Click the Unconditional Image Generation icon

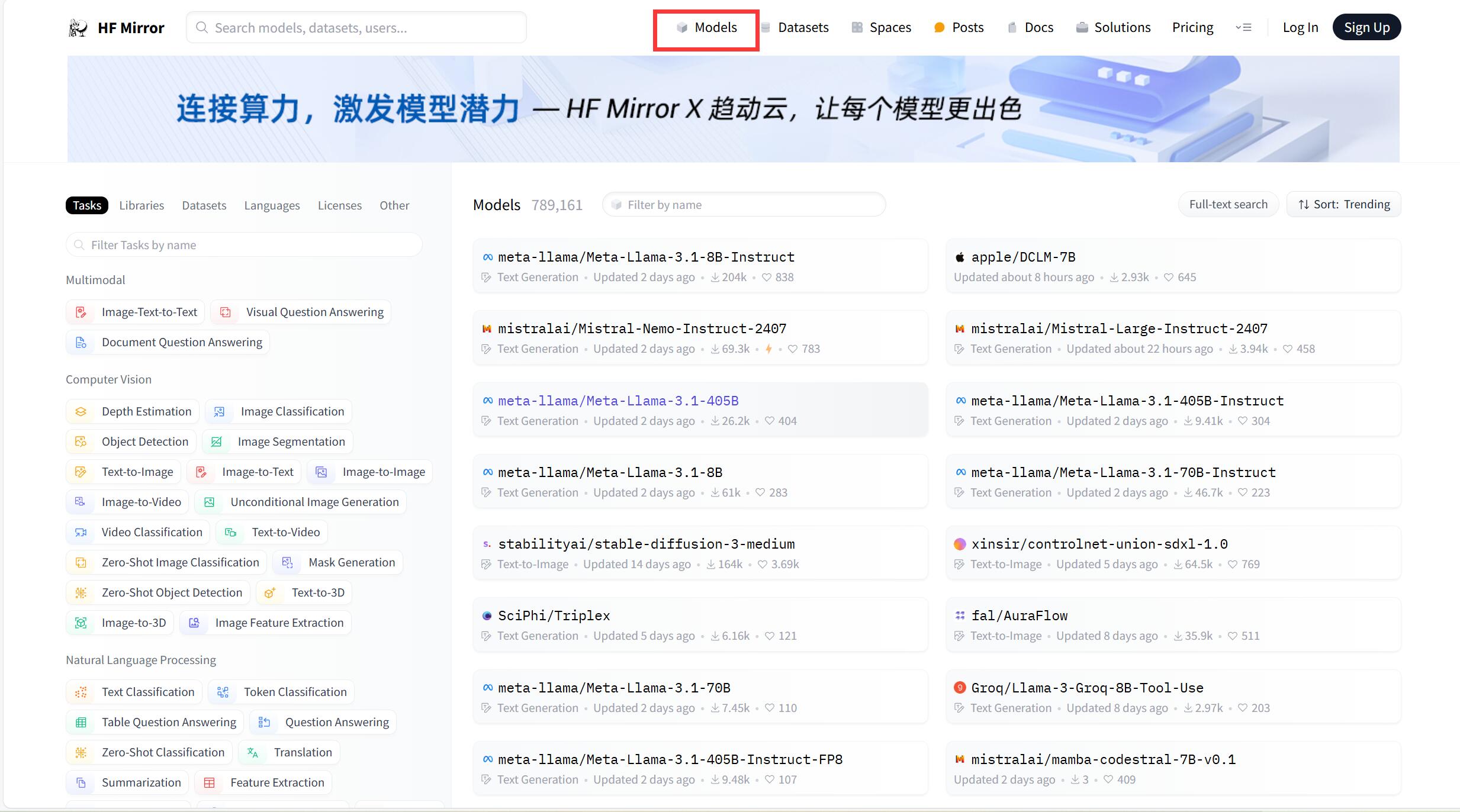click(x=210, y=502)
